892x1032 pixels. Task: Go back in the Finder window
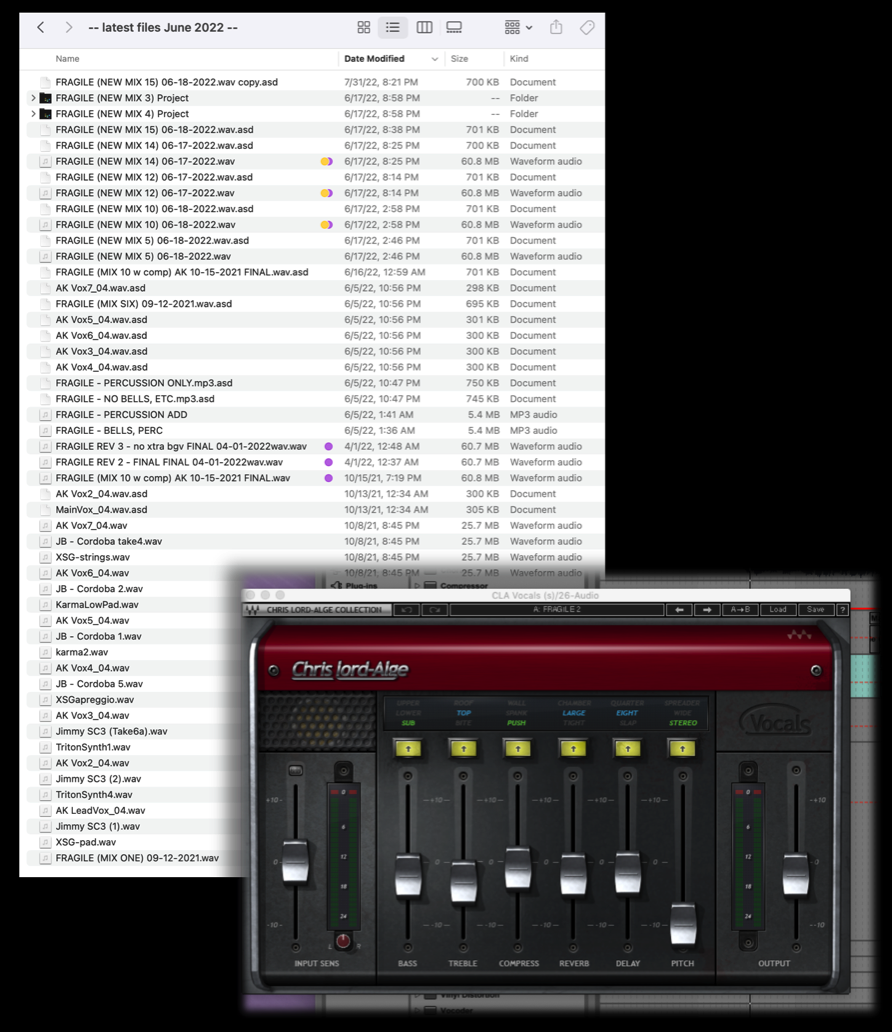(41, 28)
